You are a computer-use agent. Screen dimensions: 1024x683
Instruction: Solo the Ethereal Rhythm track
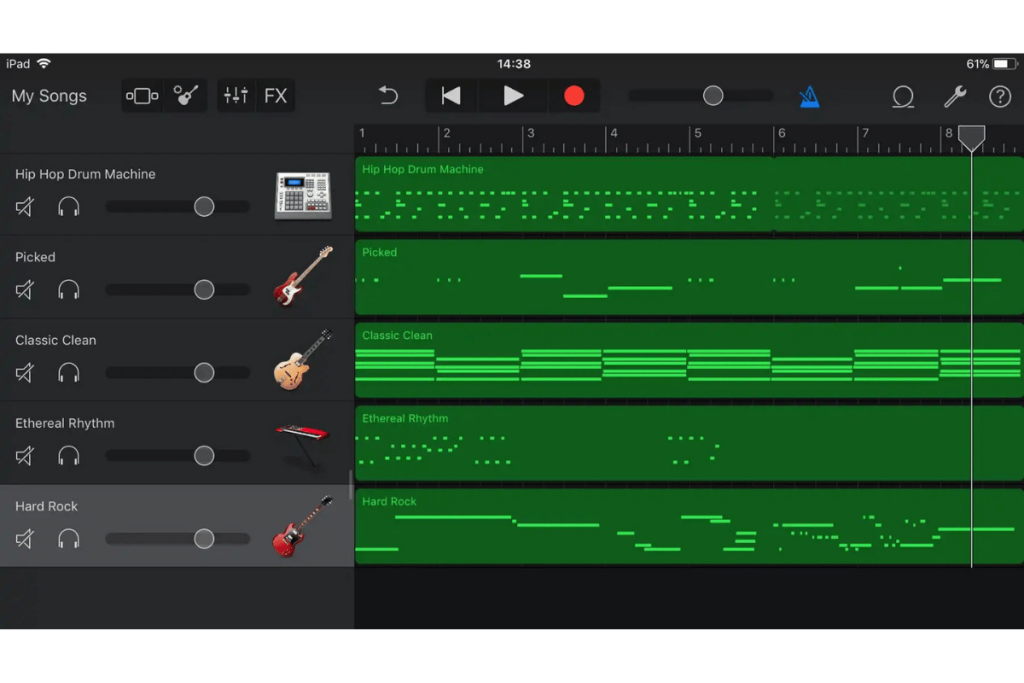click(x=69, y=456)
